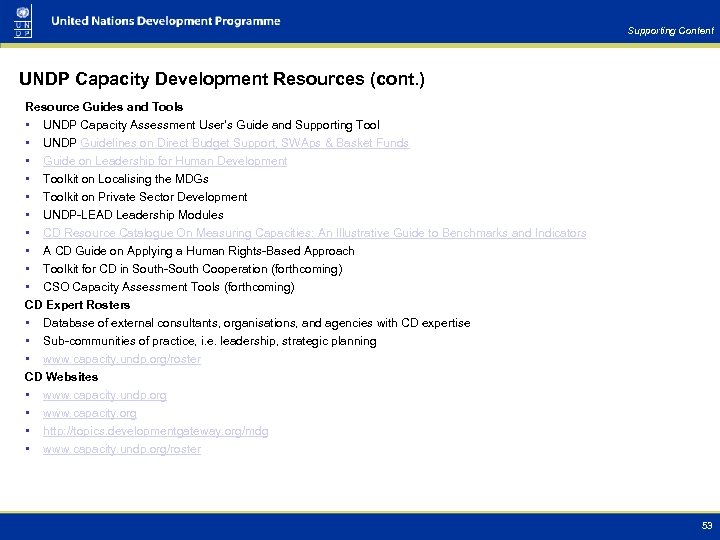Select Sub-communities of practice bullet

coord(210,341)
